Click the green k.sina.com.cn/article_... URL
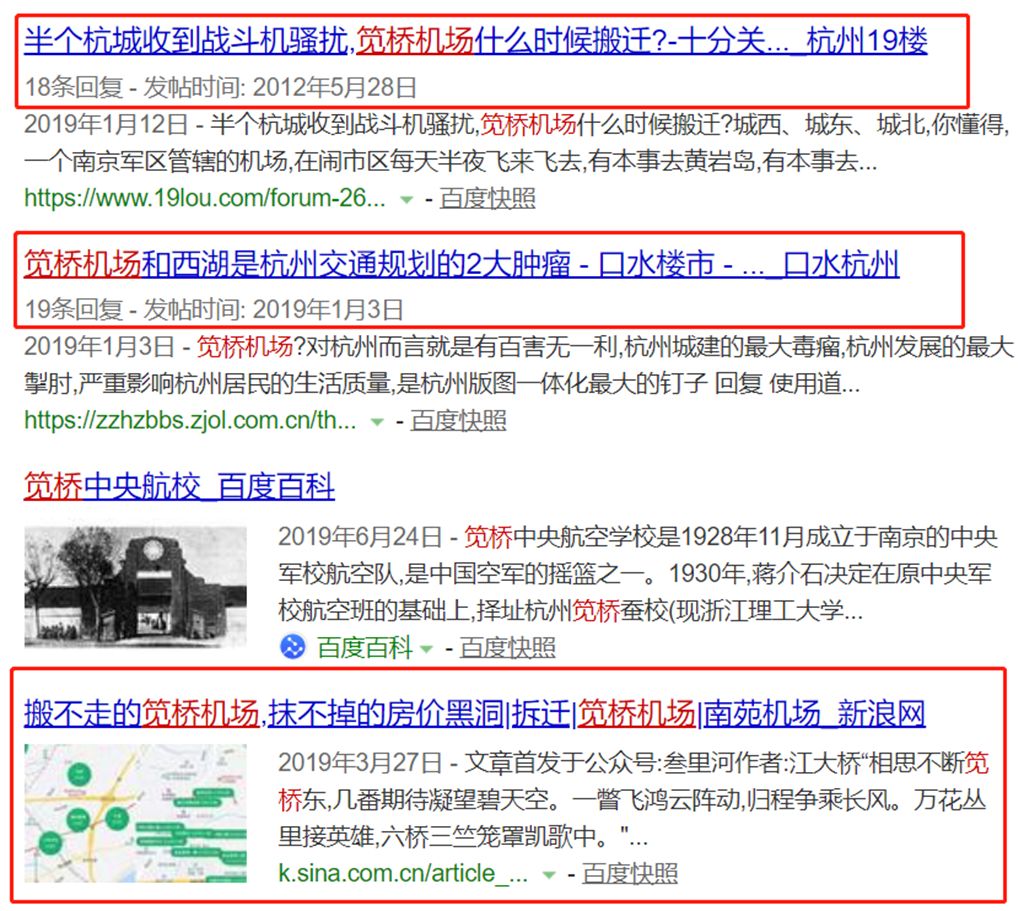 (x=403, y=874)
